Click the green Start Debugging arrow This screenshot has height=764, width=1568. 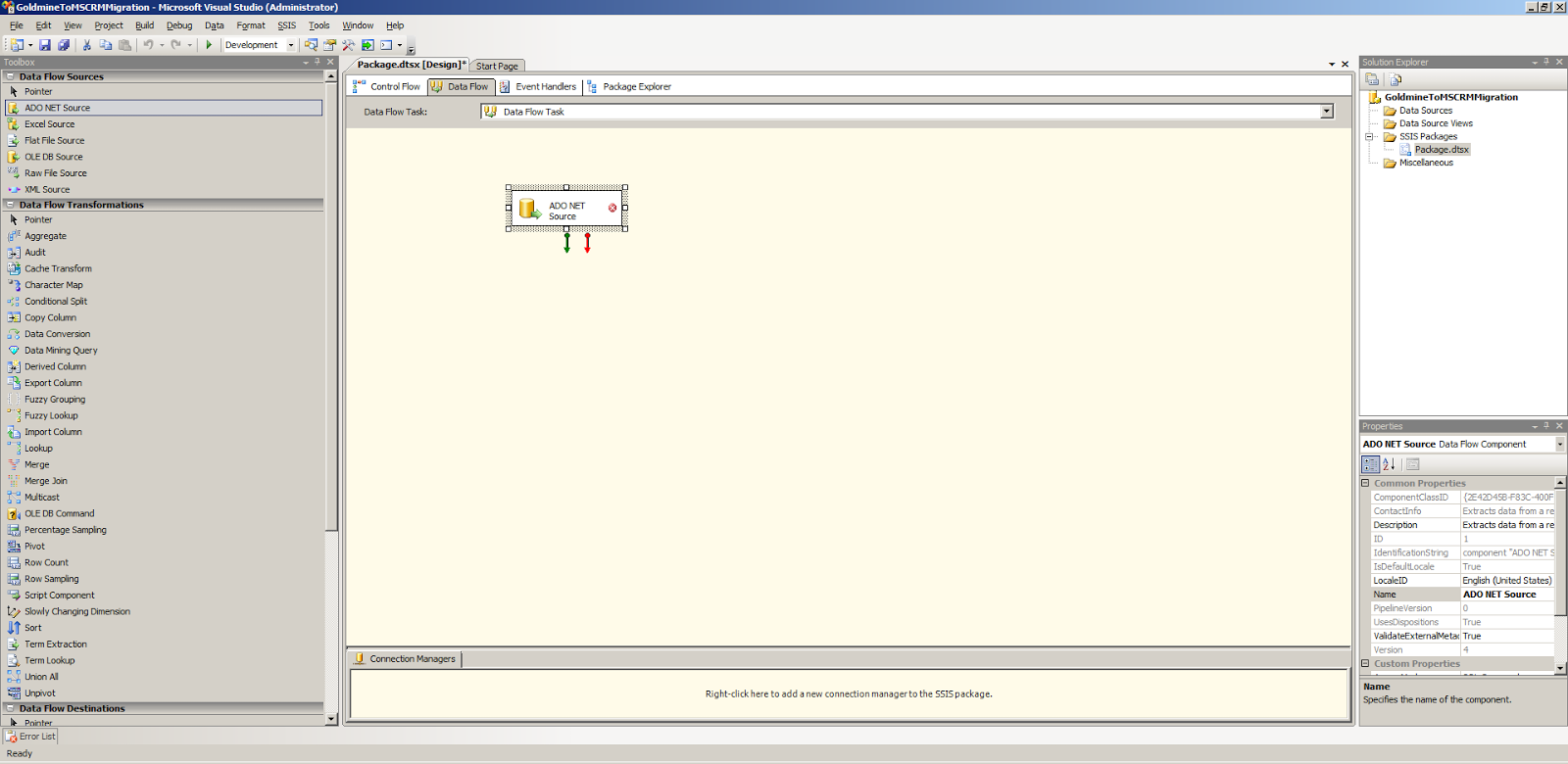(x=209, y=45)
